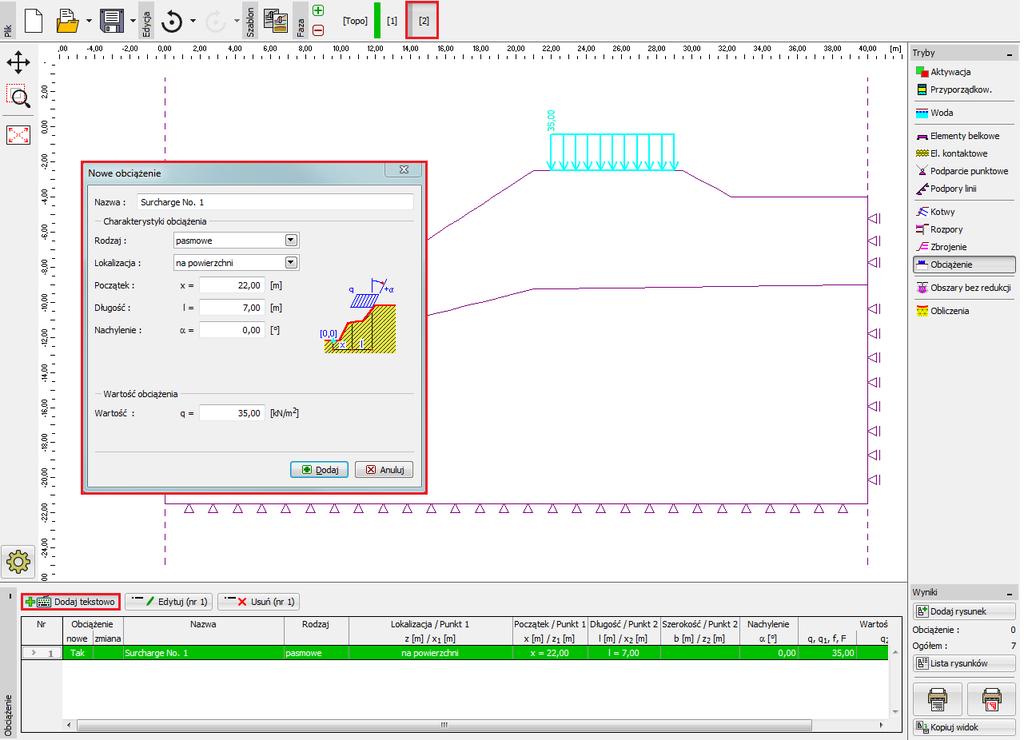Fit drawing to window with red arrows icon
Screen dimensions: 1024x740
tap(18, 135)
